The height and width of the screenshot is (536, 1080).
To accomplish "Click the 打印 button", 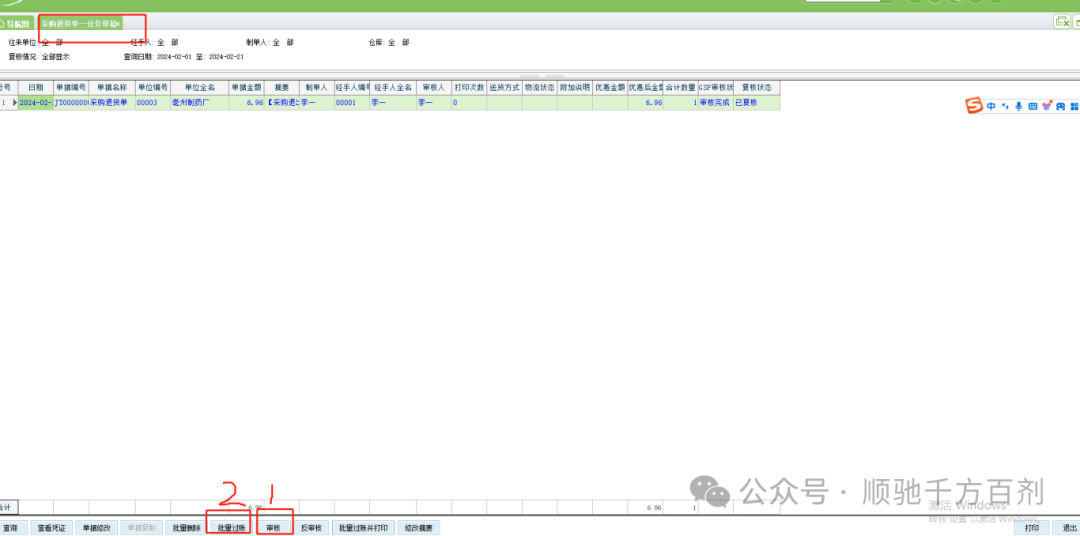I will (1031, 528).
